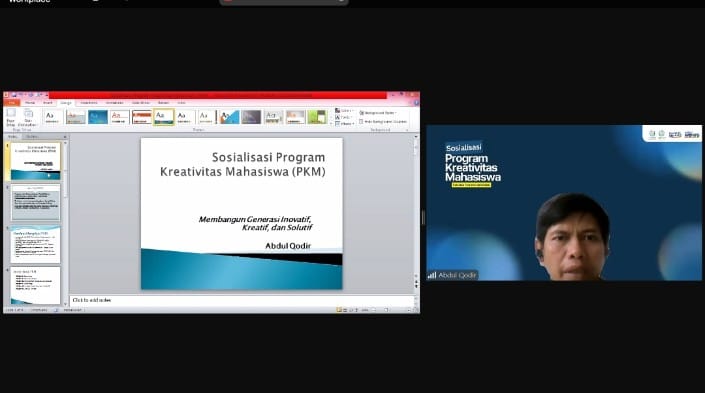Click PowerPoint Help icon in ribbon corner
The width and height of the screenshot is (705, 393).
pyautogui.click(x=416, y=103)
